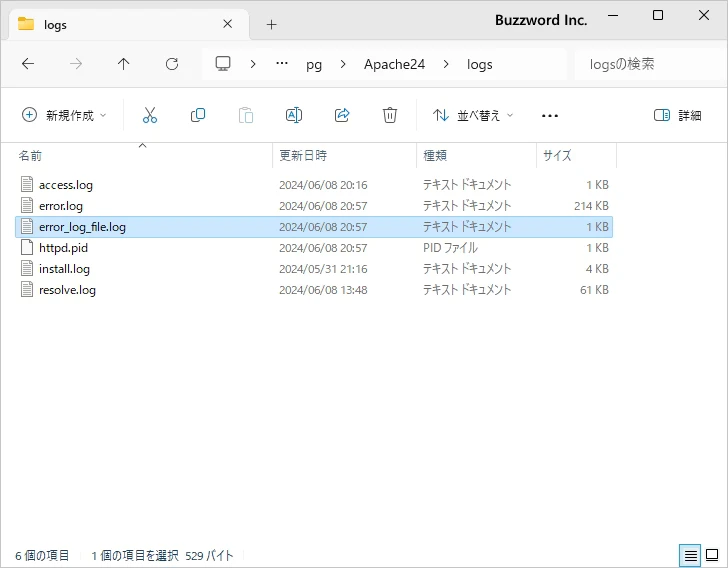
Task: Go to Apache24 in the breadcrumb
Action: [394, 64]
